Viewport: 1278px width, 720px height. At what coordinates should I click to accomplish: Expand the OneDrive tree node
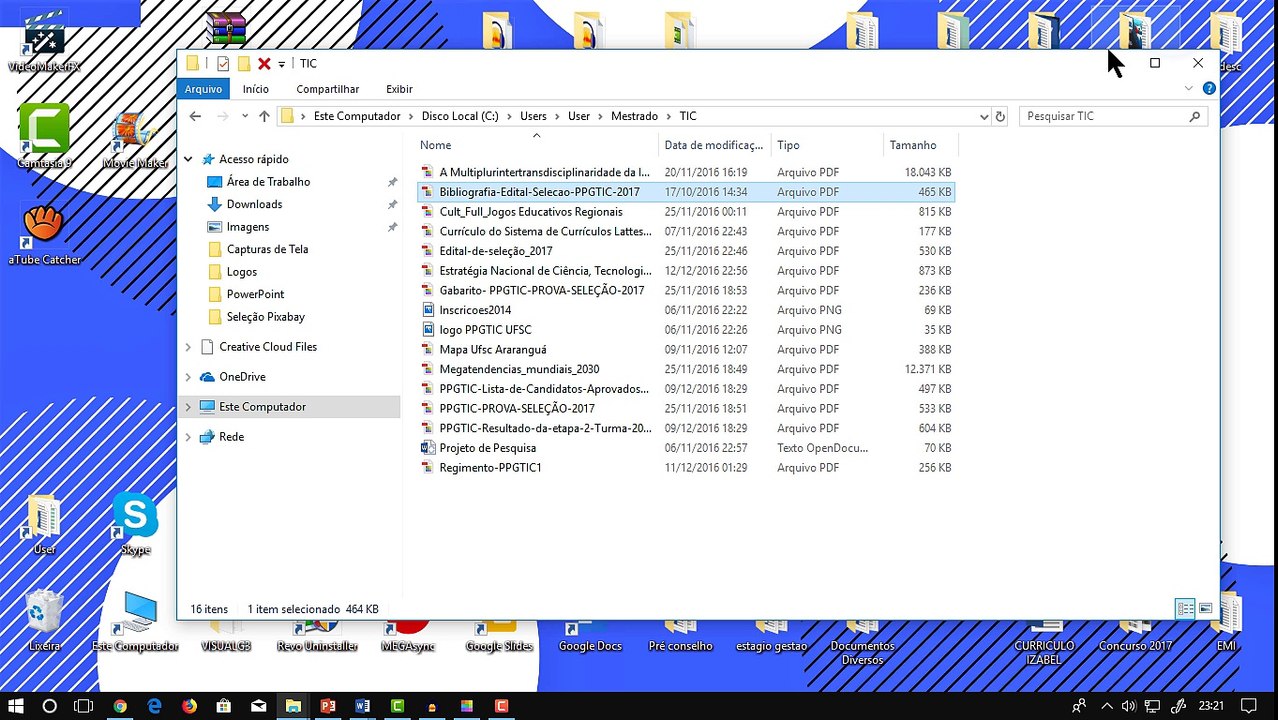point(188,377)
